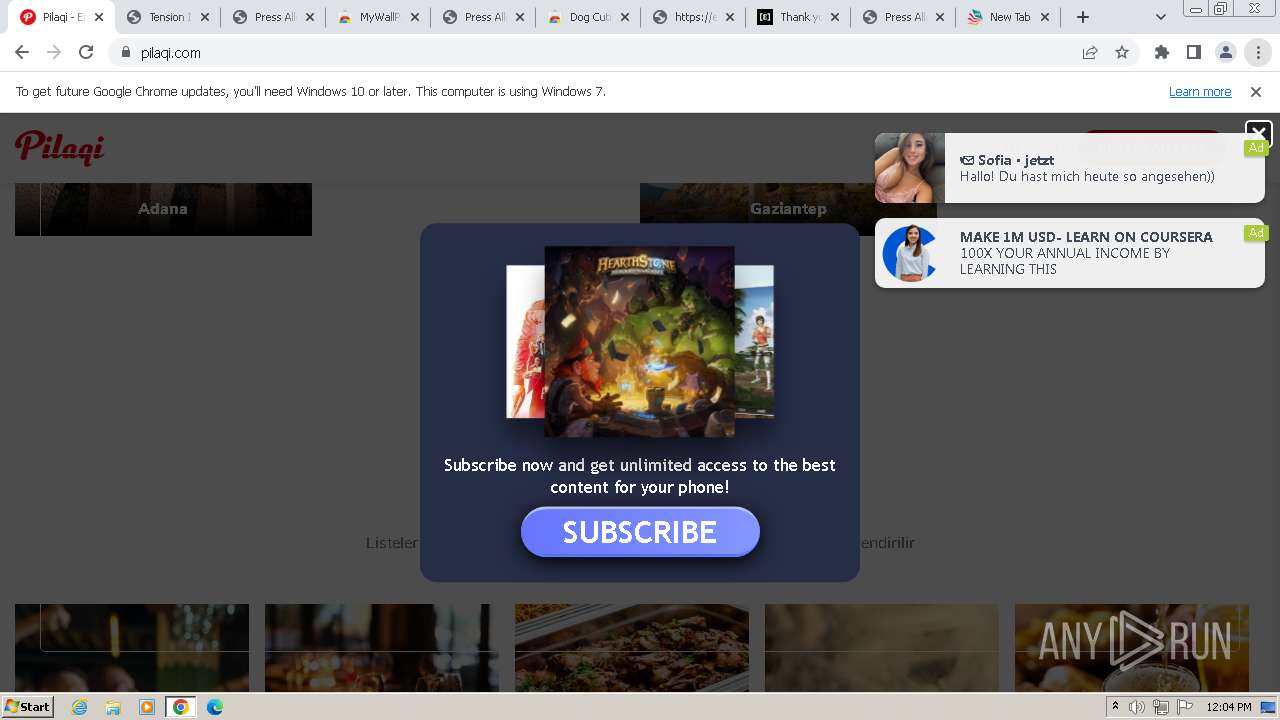
Task: Open File Explorer from taskbar
Action: coord(113,707)
